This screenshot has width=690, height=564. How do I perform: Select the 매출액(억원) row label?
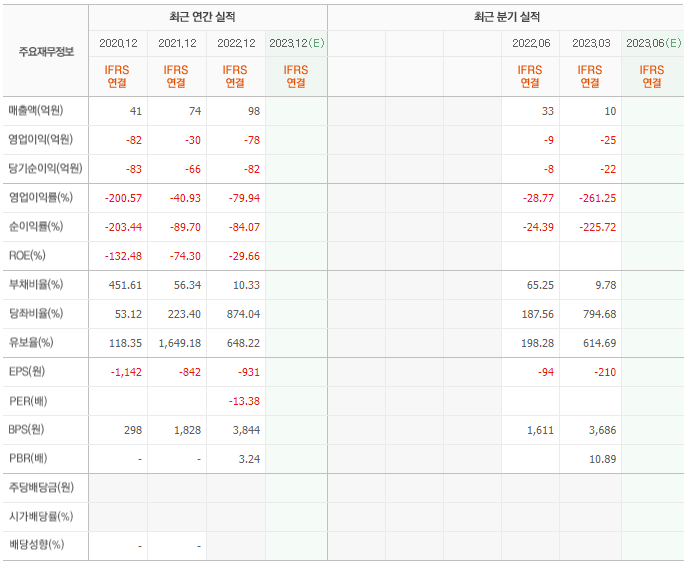(x=36, y=110)
